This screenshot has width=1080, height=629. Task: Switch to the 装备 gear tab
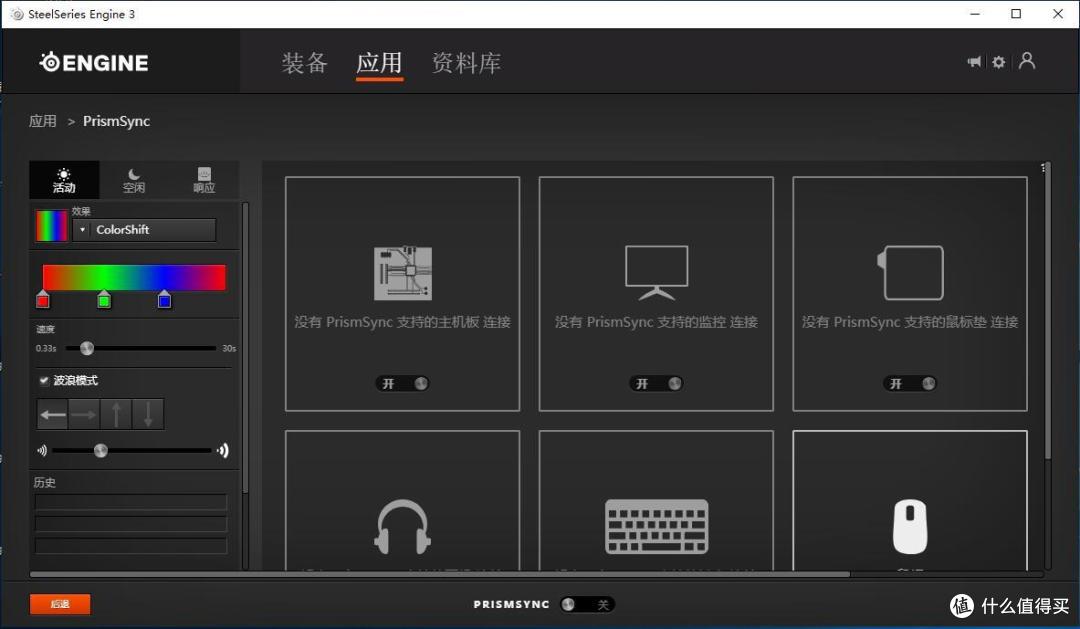tap(304, 63)
